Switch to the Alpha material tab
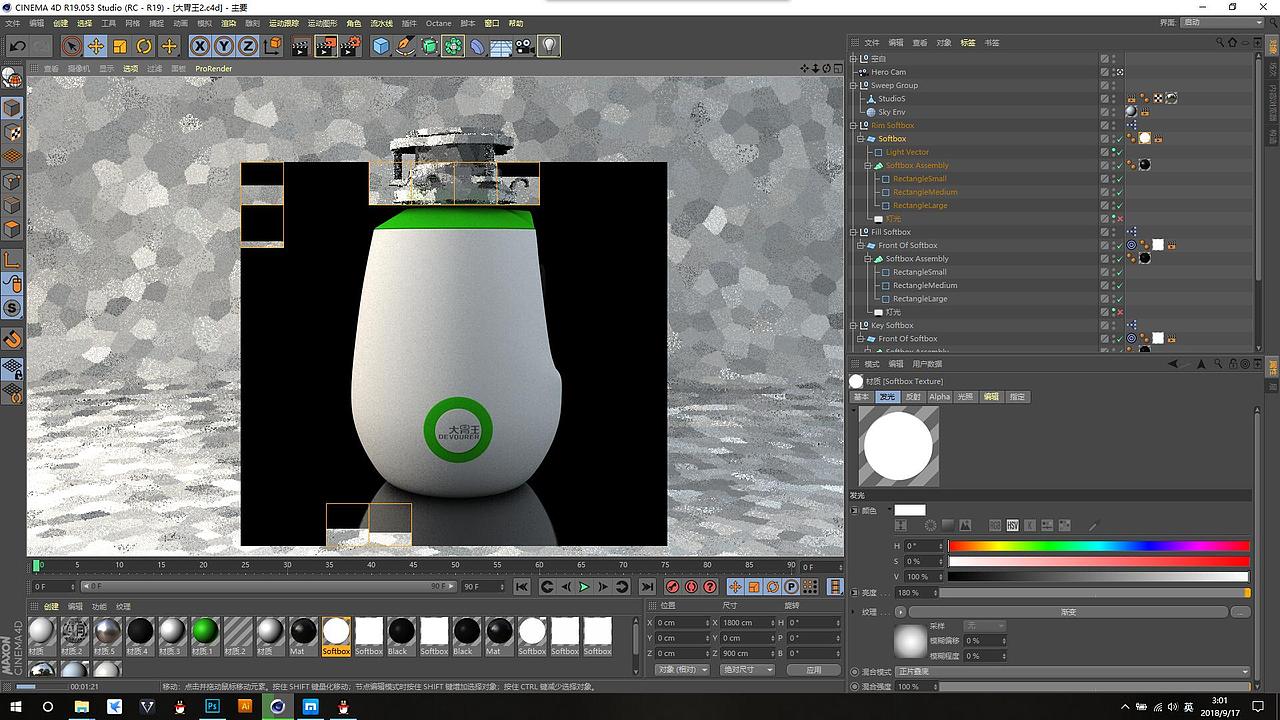The width and height of the screenshot is (1280, 720). [x=940, y=397]
